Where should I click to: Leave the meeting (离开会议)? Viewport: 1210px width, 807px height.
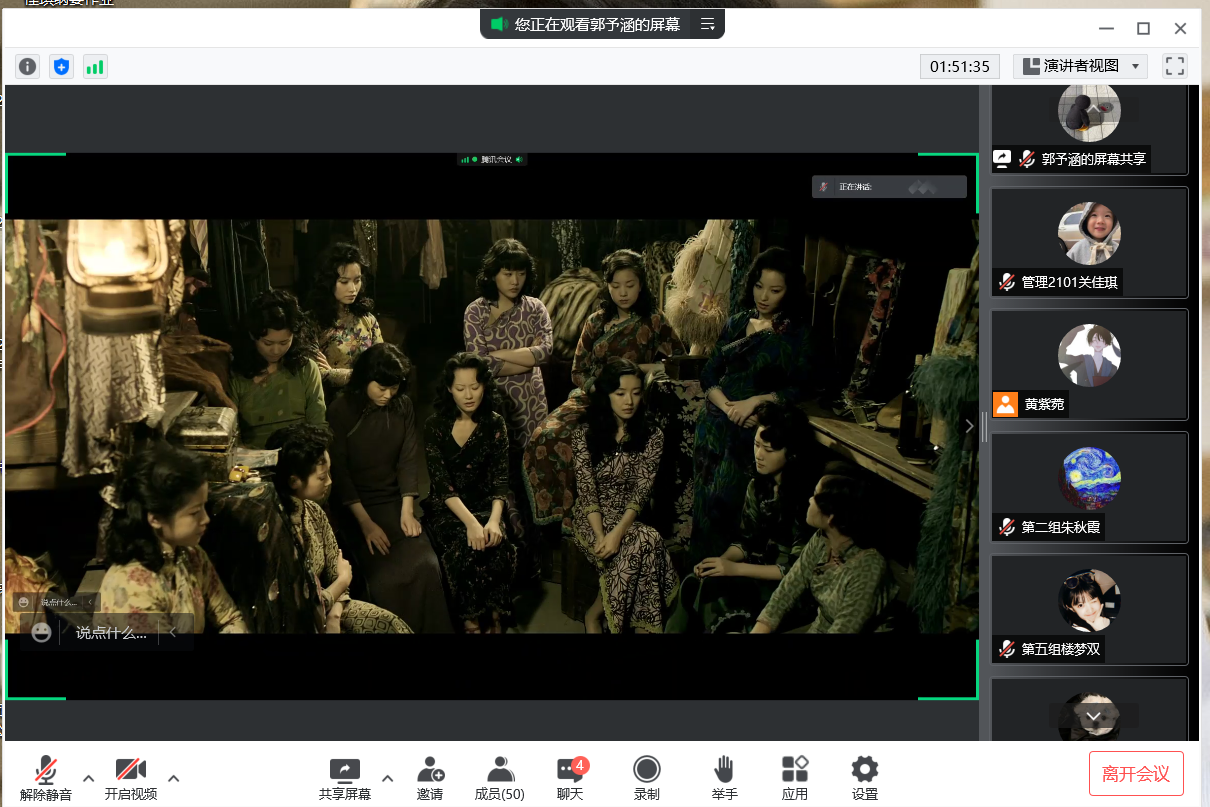1135,774
